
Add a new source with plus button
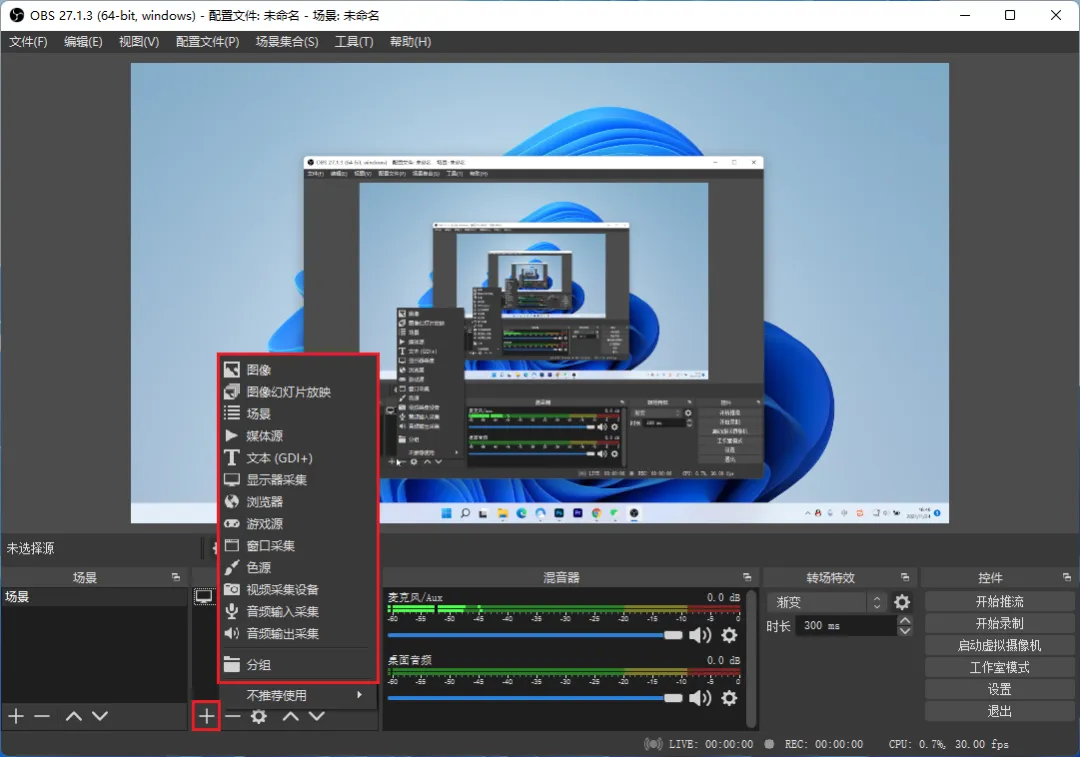click(206, 716)
